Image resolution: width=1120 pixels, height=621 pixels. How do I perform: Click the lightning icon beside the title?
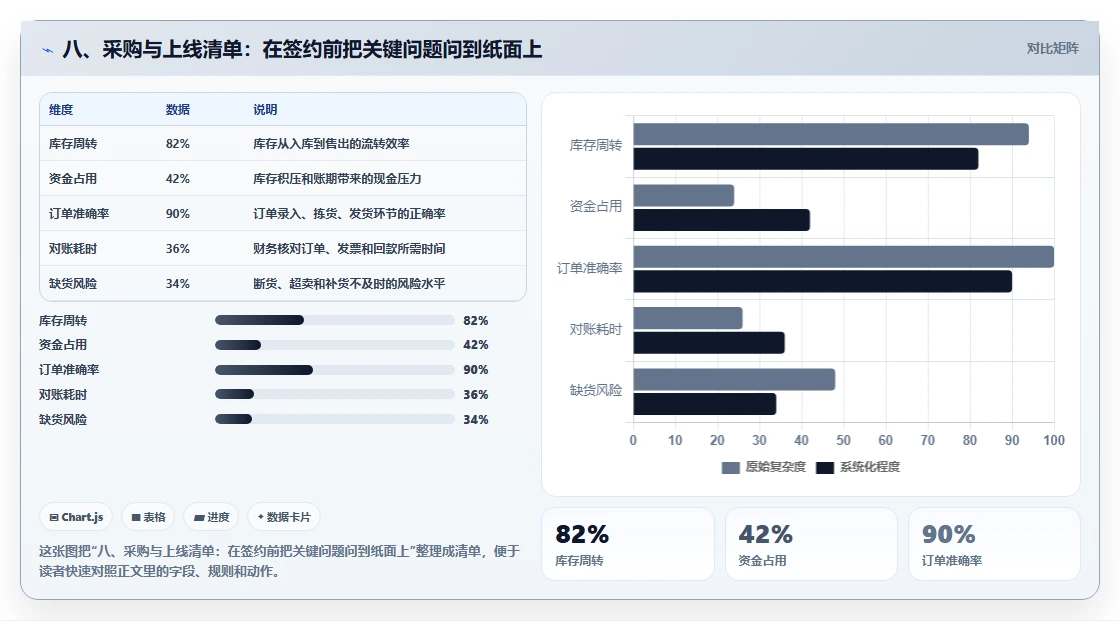(48, 50)
